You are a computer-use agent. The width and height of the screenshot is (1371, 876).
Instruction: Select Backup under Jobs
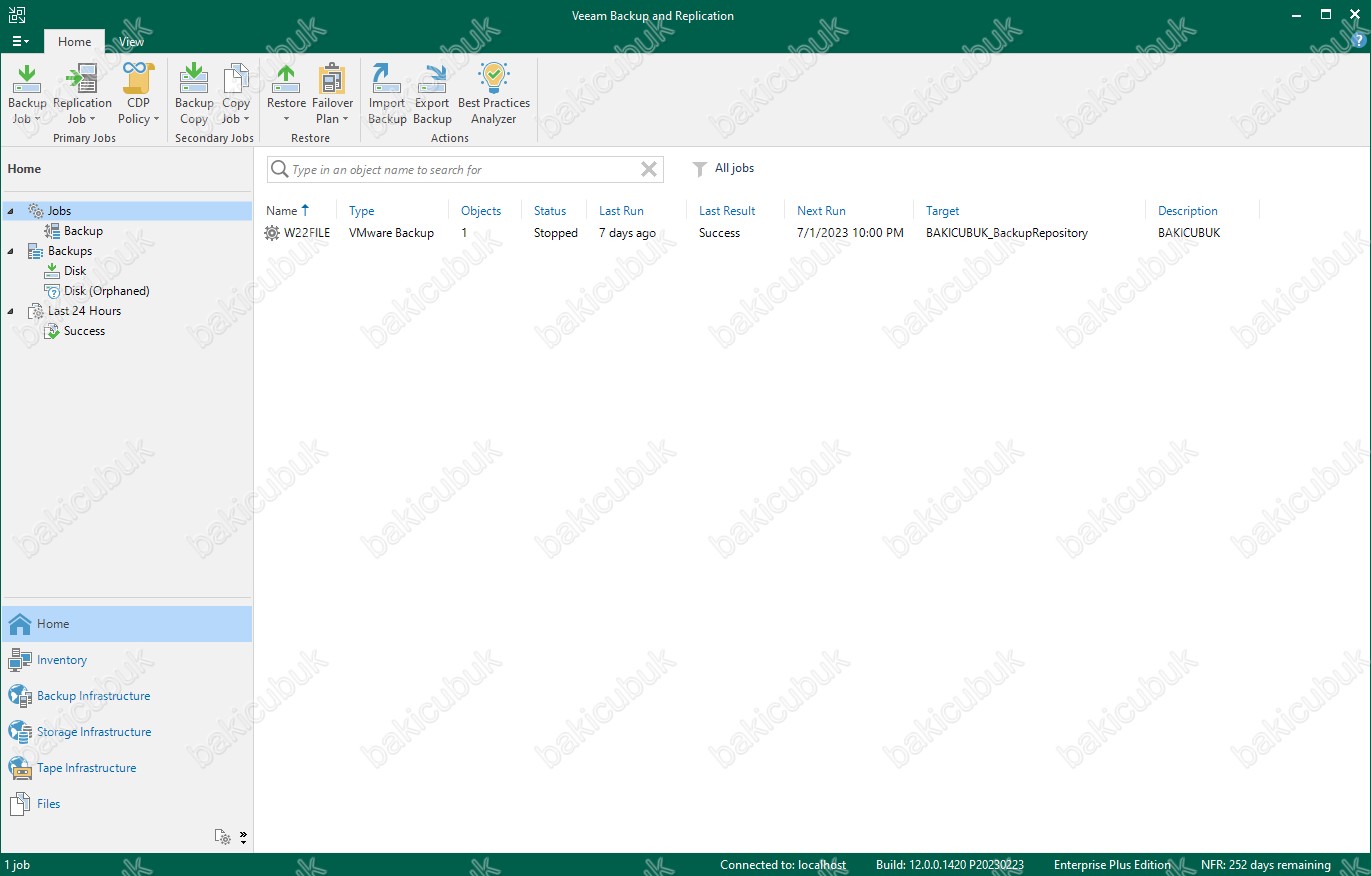pyautogui.click(x=83, y=231)
